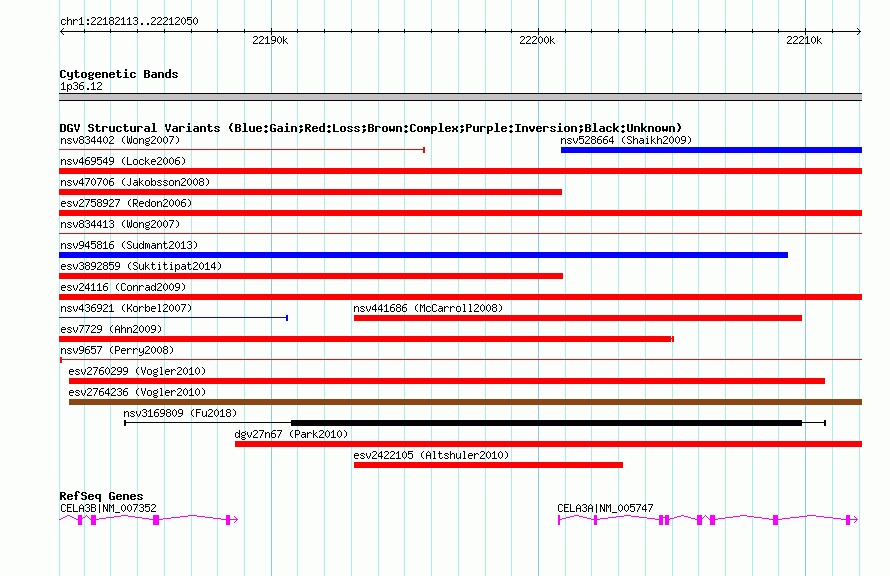Open nsv3169809 (Fu2018) label
The height and width of the screenshot is (576, 890).
tap(180, 413)
